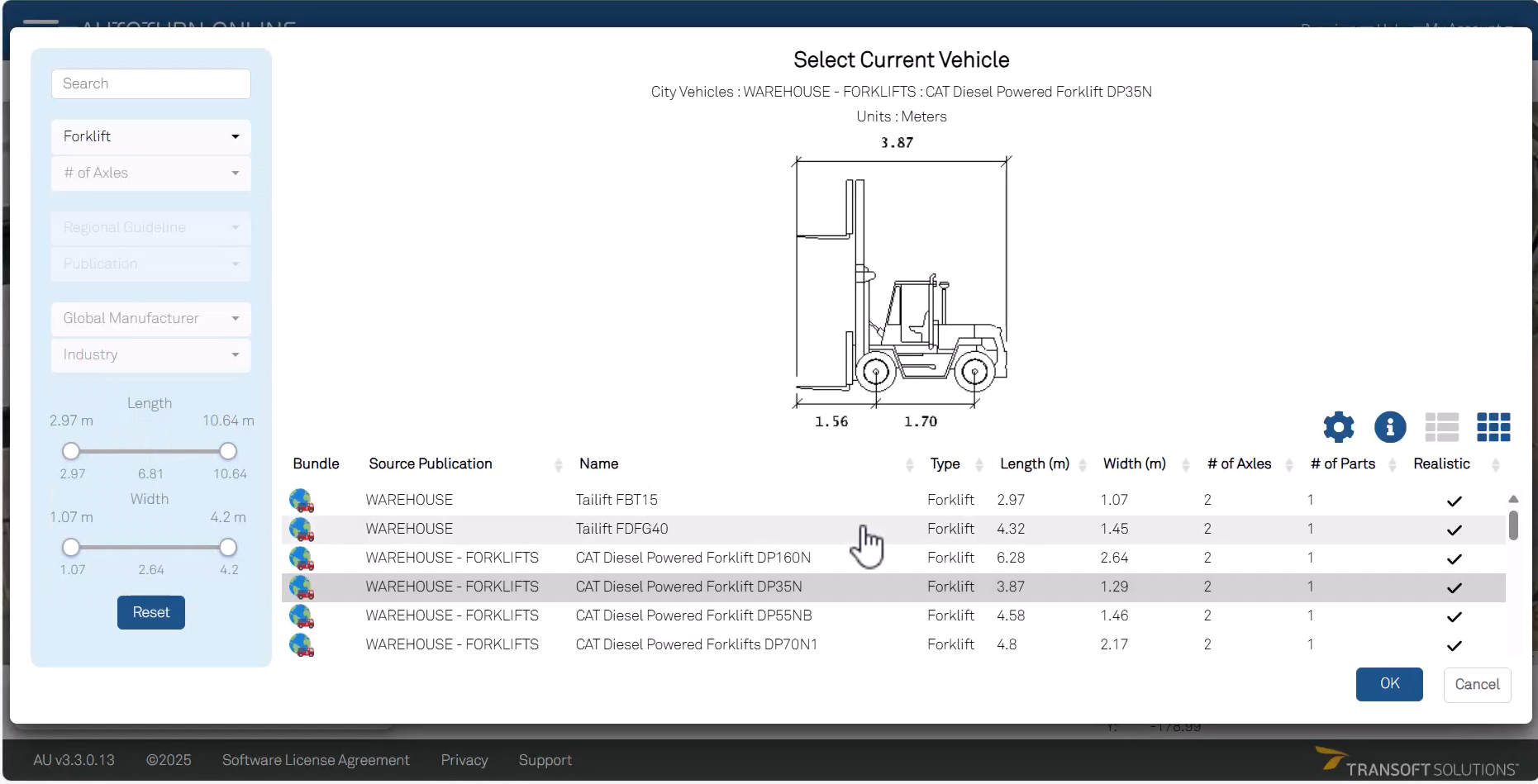
Task: Toggle Realistic checkmark for Tailift FBT15
Action: 1454,501
